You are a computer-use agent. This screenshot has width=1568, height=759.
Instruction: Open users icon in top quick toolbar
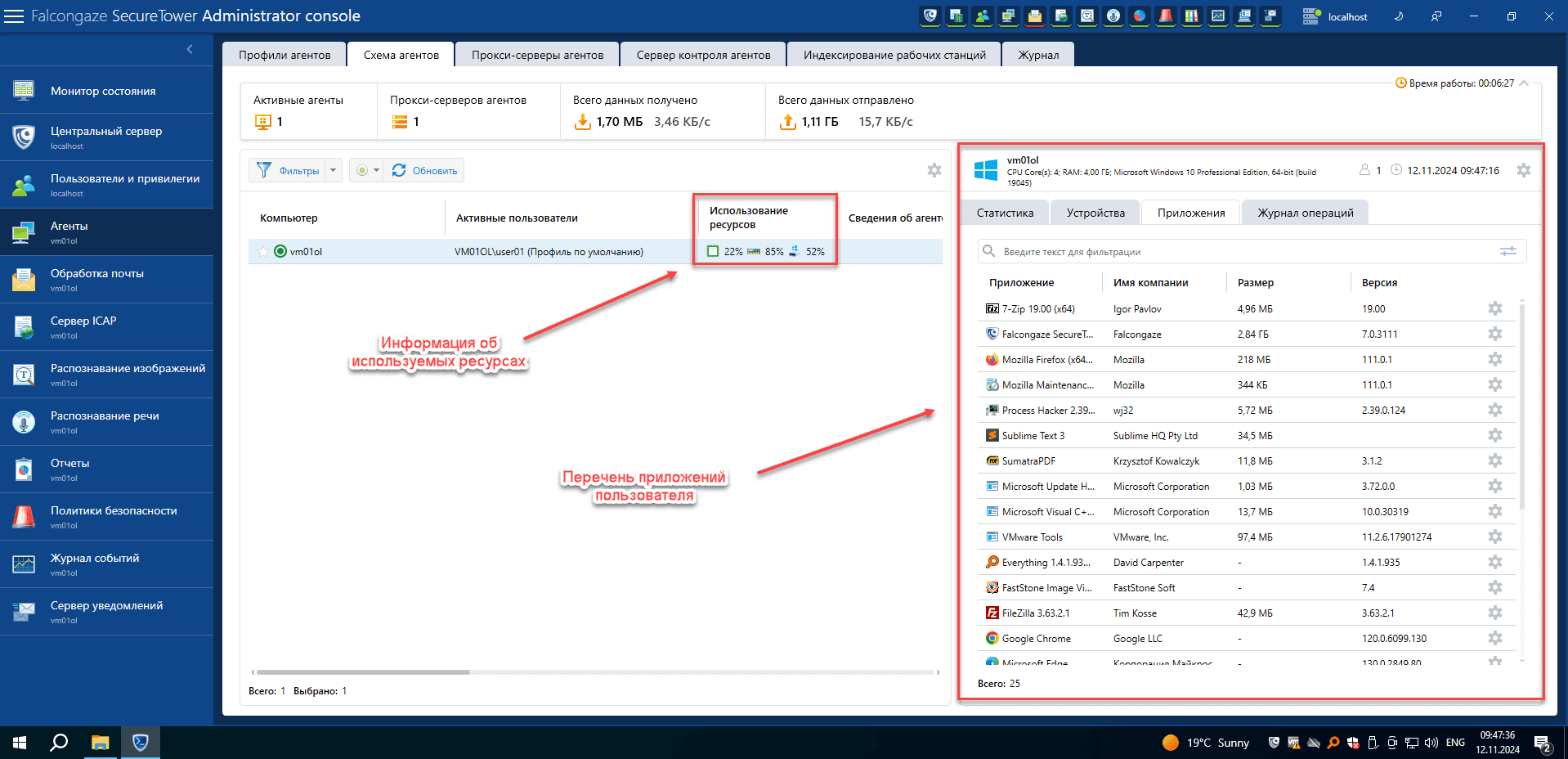click(x=982, y=16)
